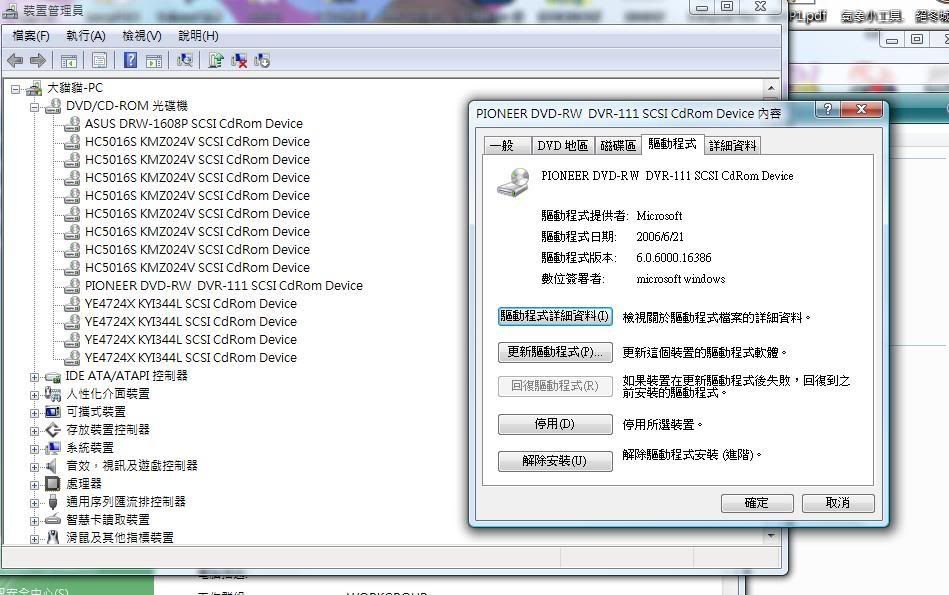Screen dimensions: 949x595
Task: Select ASUS DRW-1608P SCSI CdRom Device
Action: tap(194, 123)
